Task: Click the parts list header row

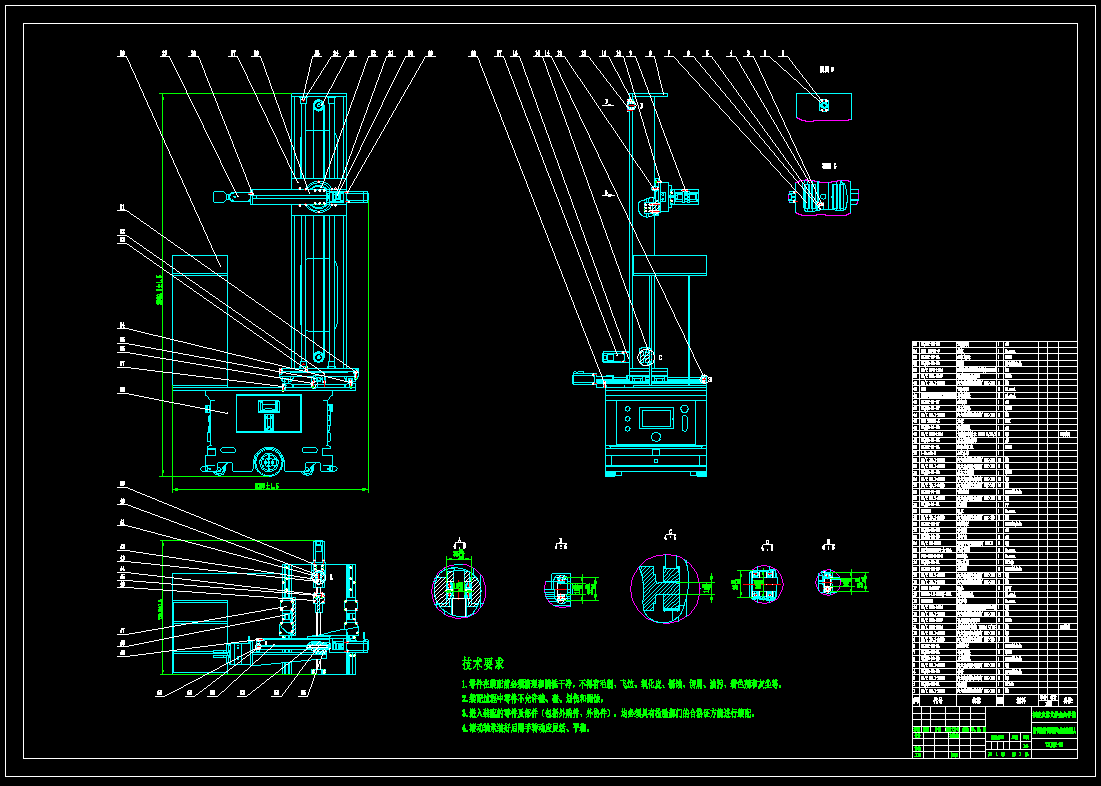Action: tap(994, 700)
